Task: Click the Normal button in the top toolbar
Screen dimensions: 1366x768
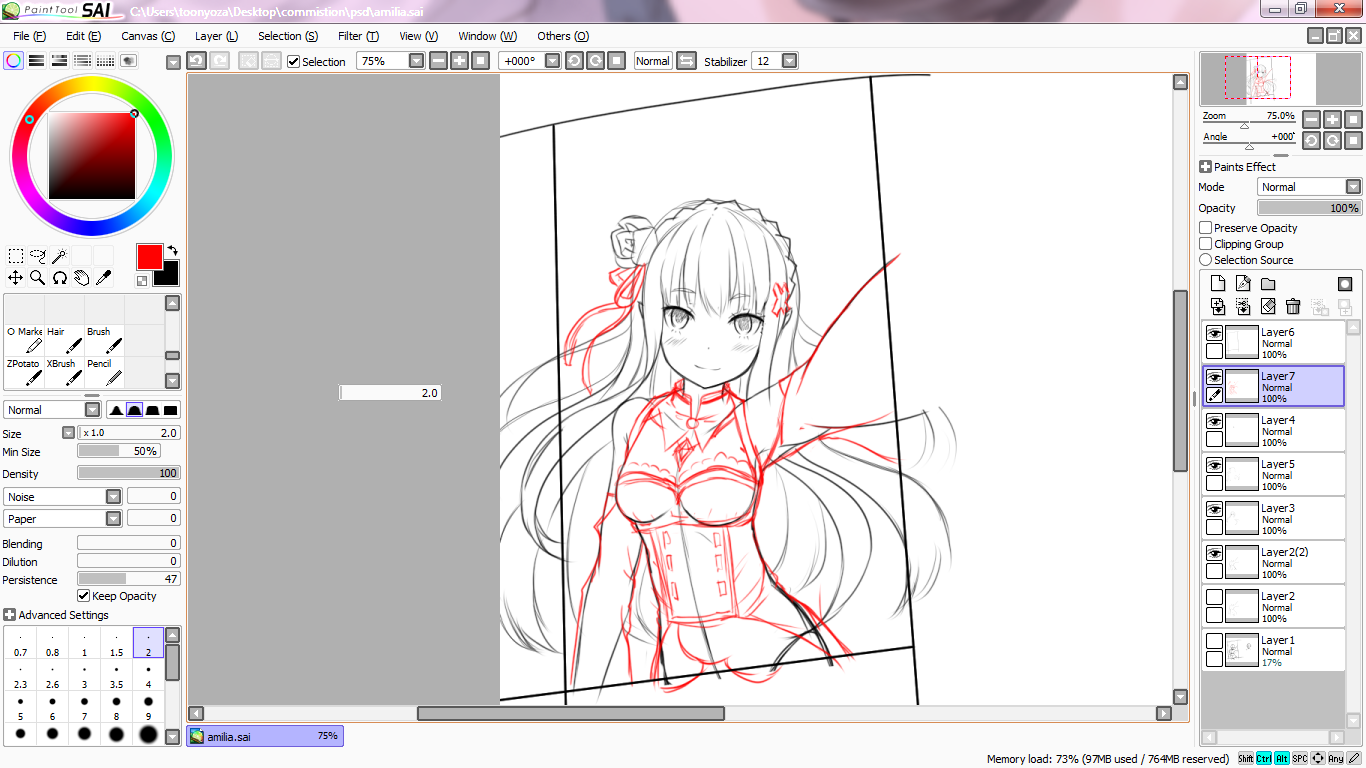Action: (653, 61)
